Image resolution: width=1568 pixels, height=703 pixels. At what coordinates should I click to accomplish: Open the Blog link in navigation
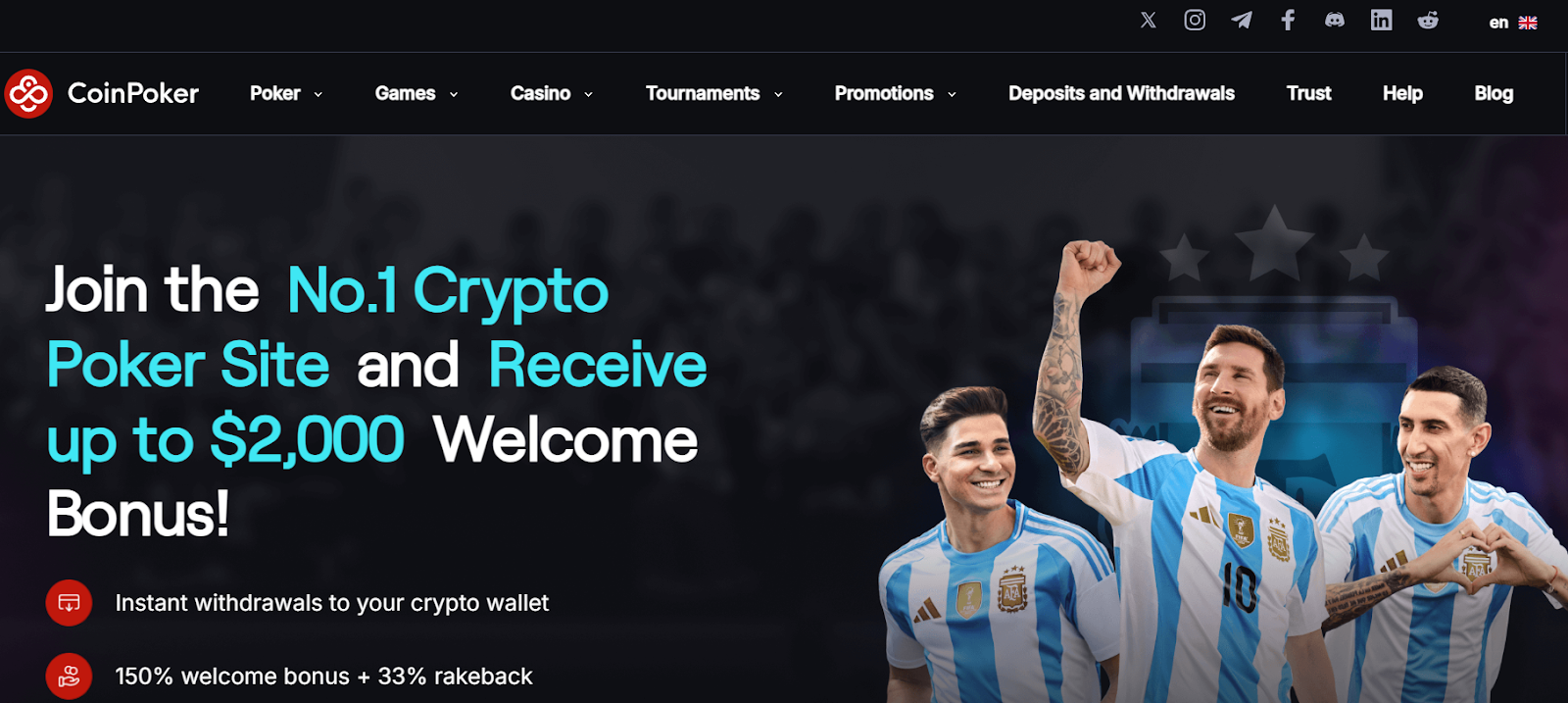pyautogui.click(x=1494, y=93)
